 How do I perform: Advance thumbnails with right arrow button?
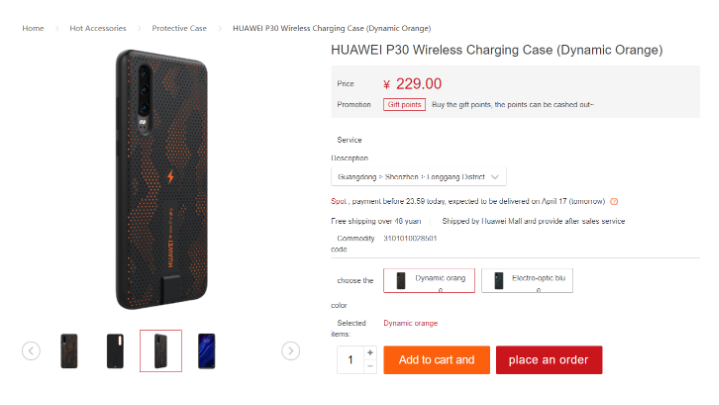pos(291,351)
